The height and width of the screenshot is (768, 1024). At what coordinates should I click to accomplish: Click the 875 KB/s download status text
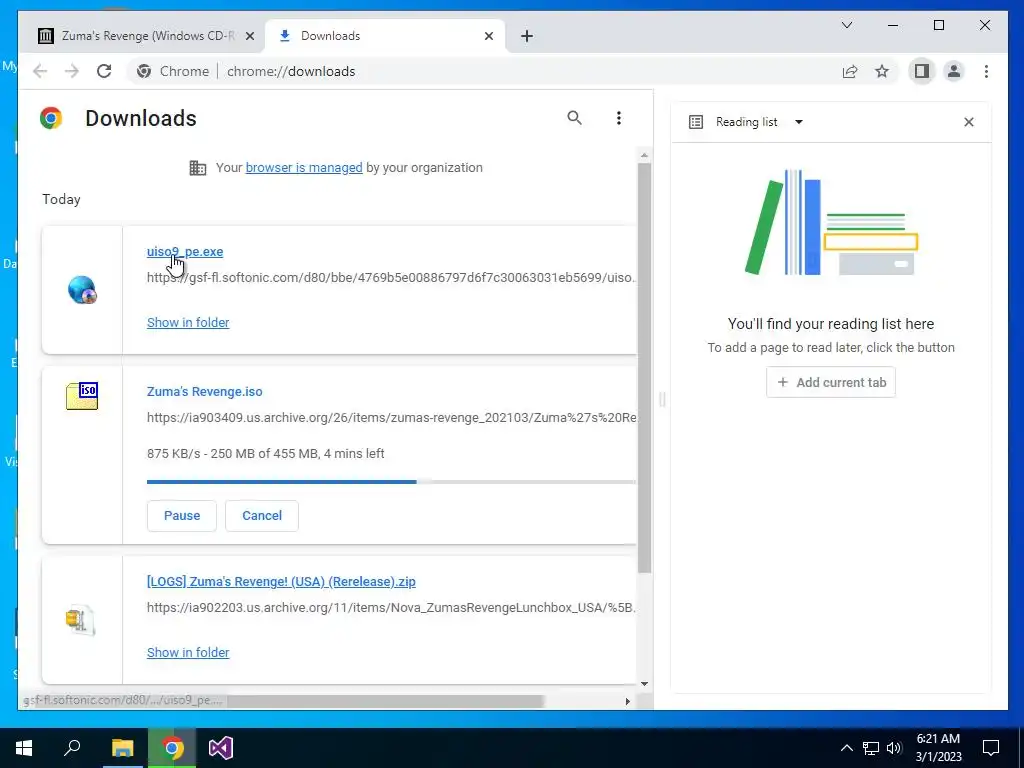coord(265,454)
